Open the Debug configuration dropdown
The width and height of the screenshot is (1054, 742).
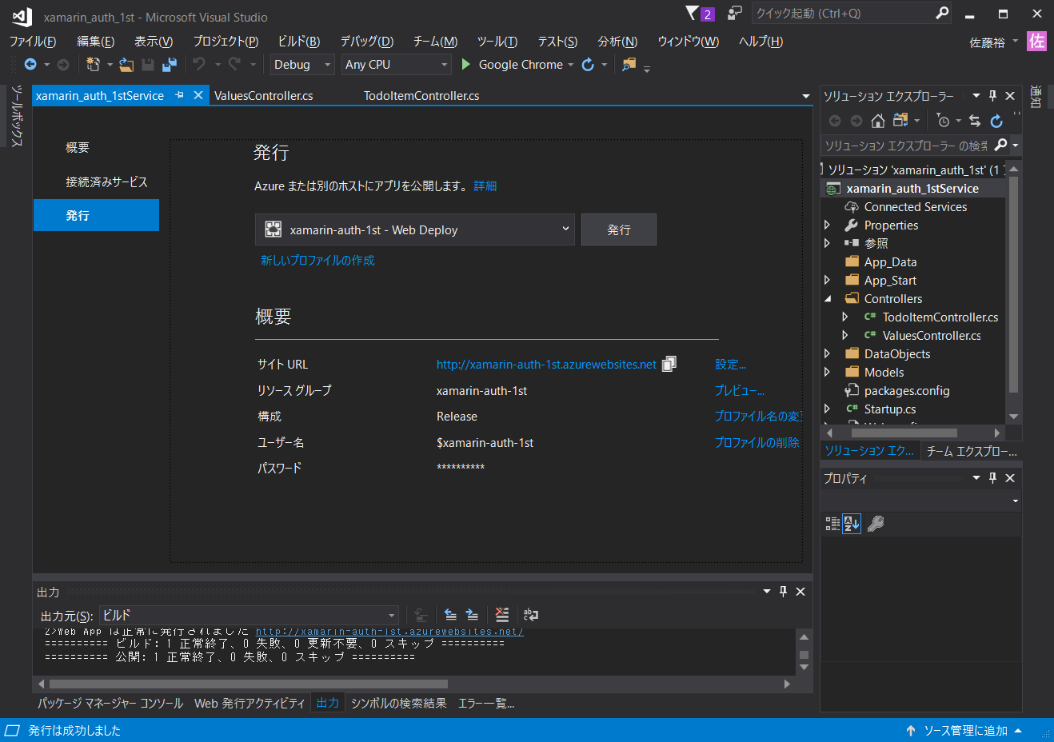click(x=302, y=65)
